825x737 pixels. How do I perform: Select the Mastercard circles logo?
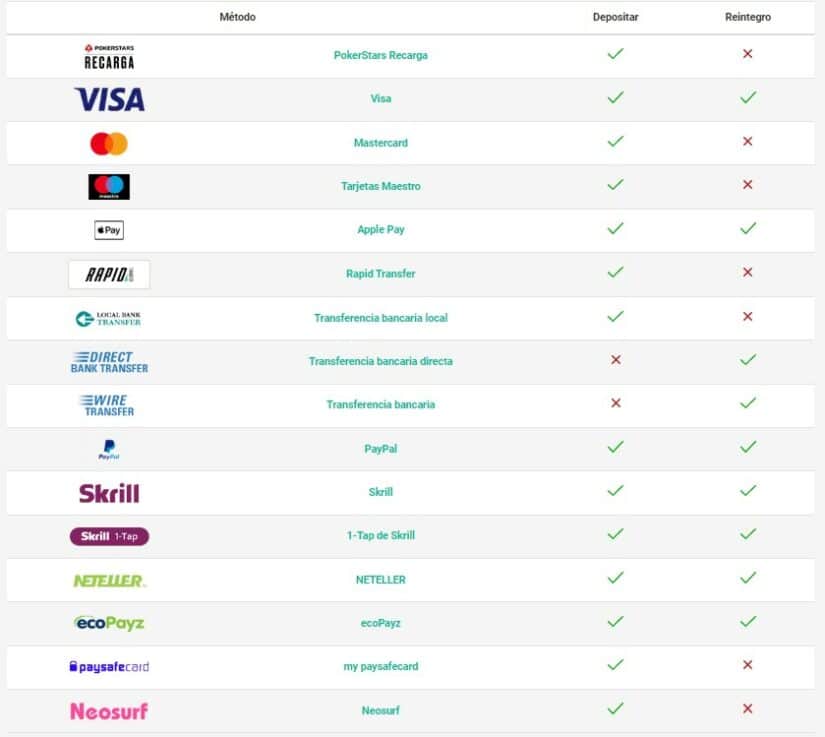[x=109, y=143]
